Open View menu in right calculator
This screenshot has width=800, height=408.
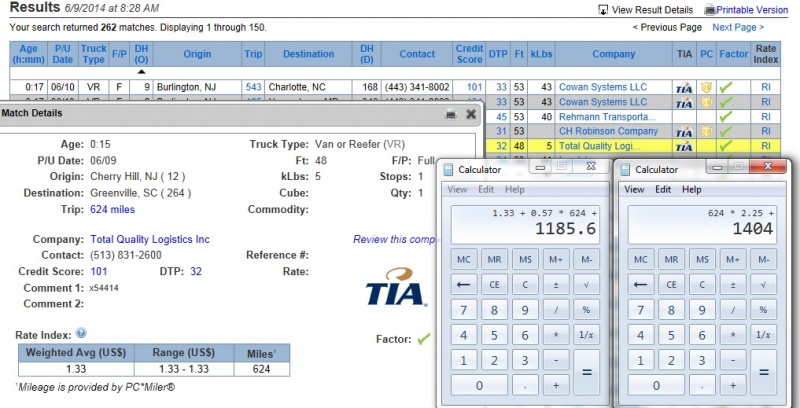click(634, 189)
